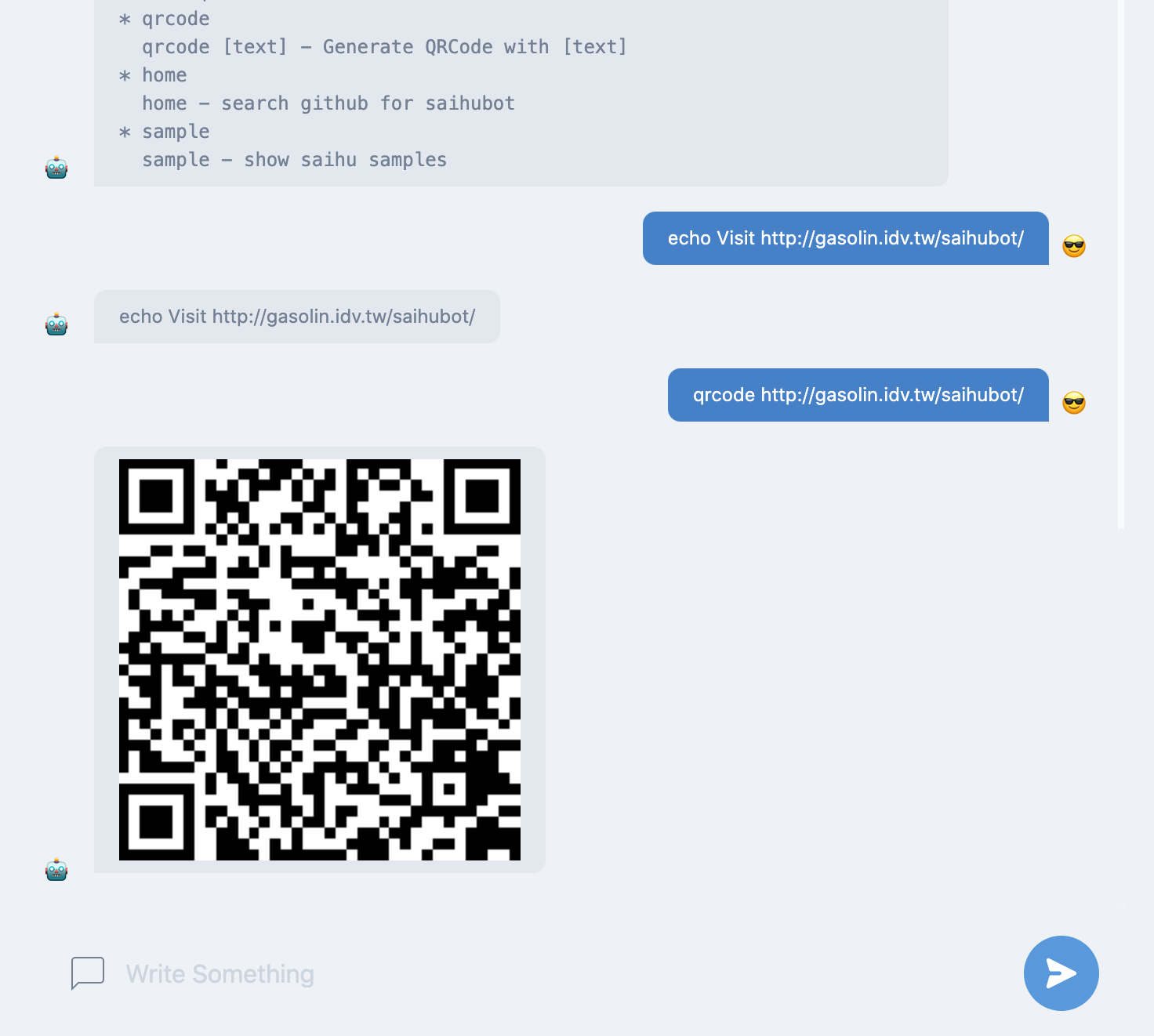
Task: Click 'qrcode [text] – Generate QRCode' help line
Action: click(384, 47)
